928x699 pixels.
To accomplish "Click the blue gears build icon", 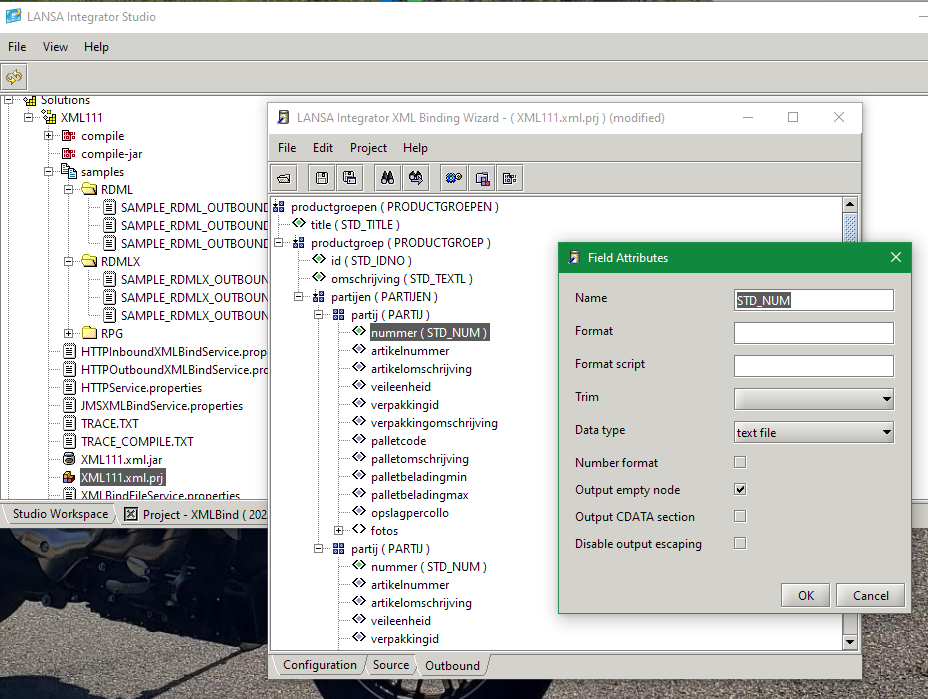I will [x=454, y=178].
